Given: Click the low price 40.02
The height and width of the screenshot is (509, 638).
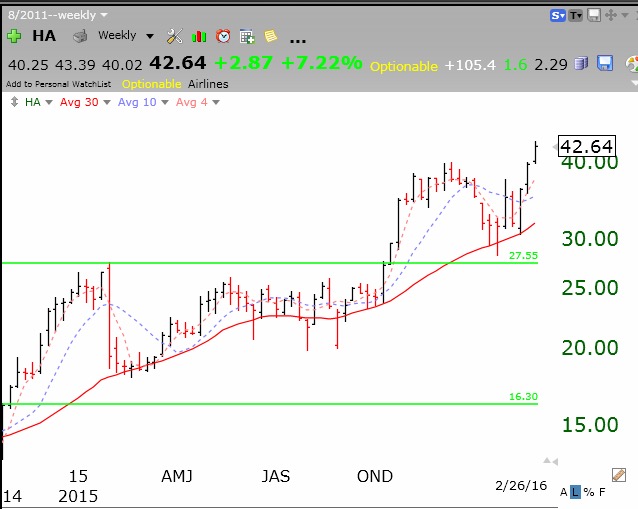Looking at the screenshot, I should [x=122, y=65].
